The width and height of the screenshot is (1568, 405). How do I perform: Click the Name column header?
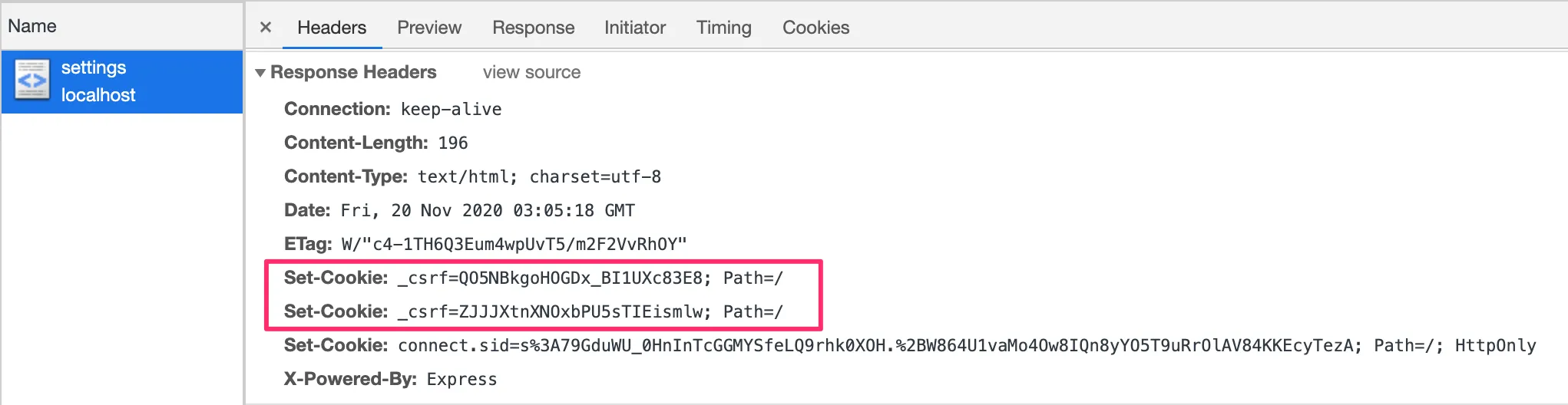[32, 26]
